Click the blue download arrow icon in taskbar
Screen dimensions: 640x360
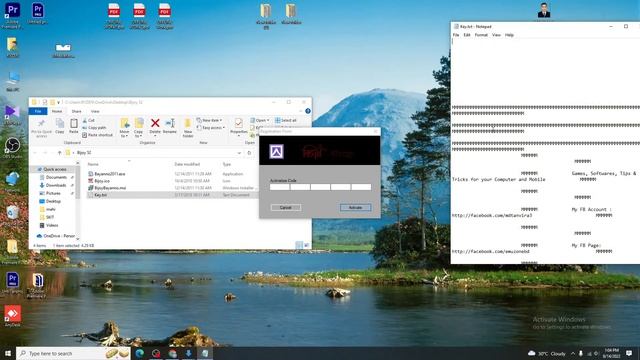pos(189,353)
